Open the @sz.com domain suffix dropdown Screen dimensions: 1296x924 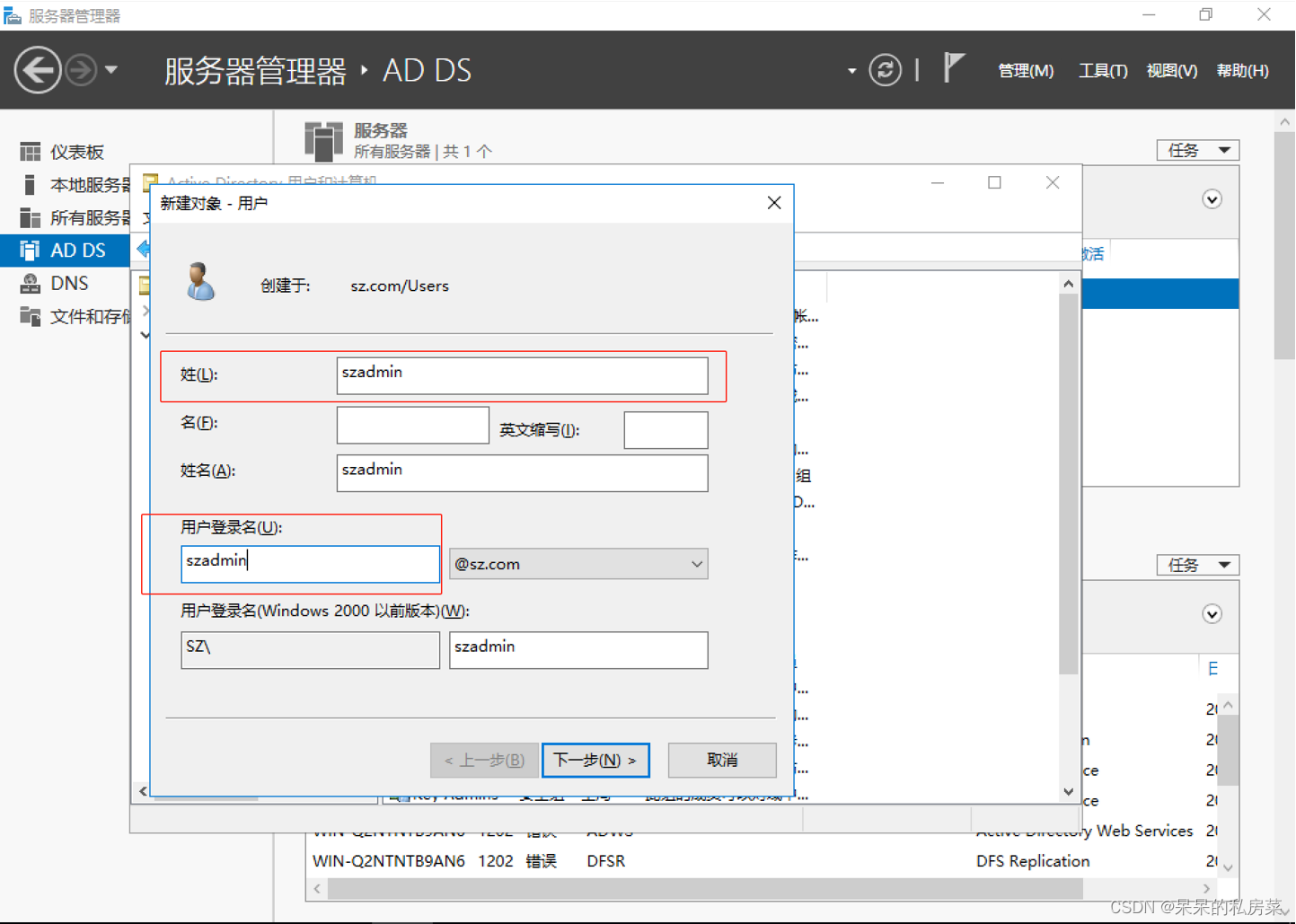(578, 564)
